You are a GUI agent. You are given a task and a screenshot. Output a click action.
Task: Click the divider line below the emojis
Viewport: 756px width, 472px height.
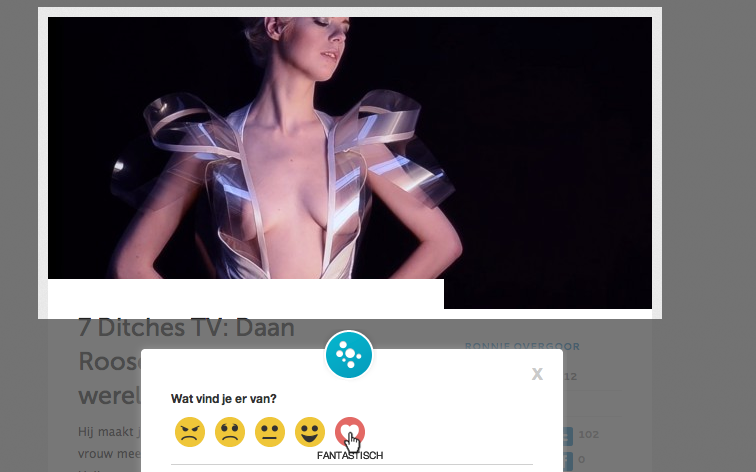click(x=350, y=464)
